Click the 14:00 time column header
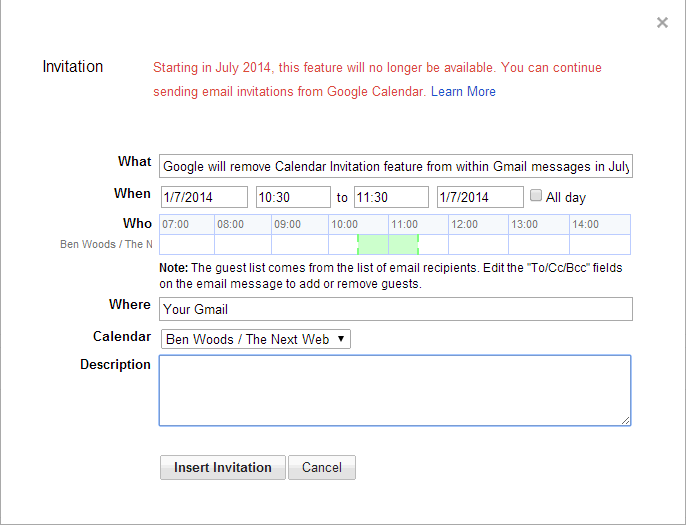 click(x=600, y=224)
